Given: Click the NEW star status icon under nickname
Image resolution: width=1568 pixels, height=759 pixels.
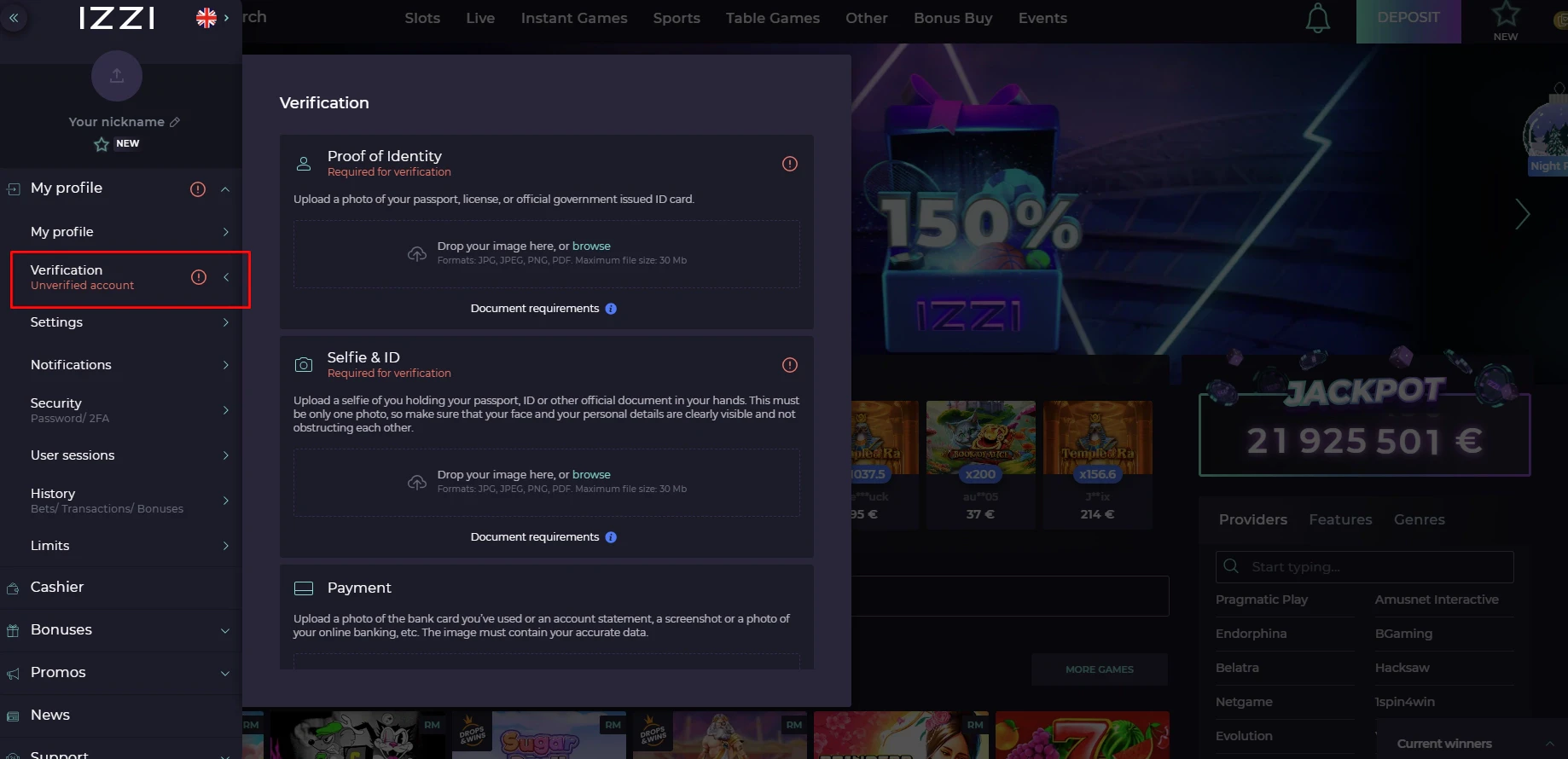Looking at the screenshot, I should coord(102,144).
